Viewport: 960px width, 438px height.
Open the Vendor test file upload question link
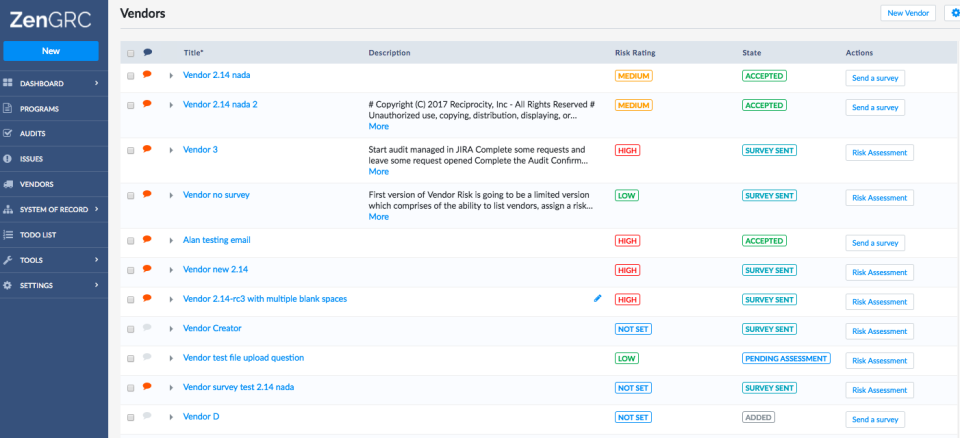pos(243,357)
